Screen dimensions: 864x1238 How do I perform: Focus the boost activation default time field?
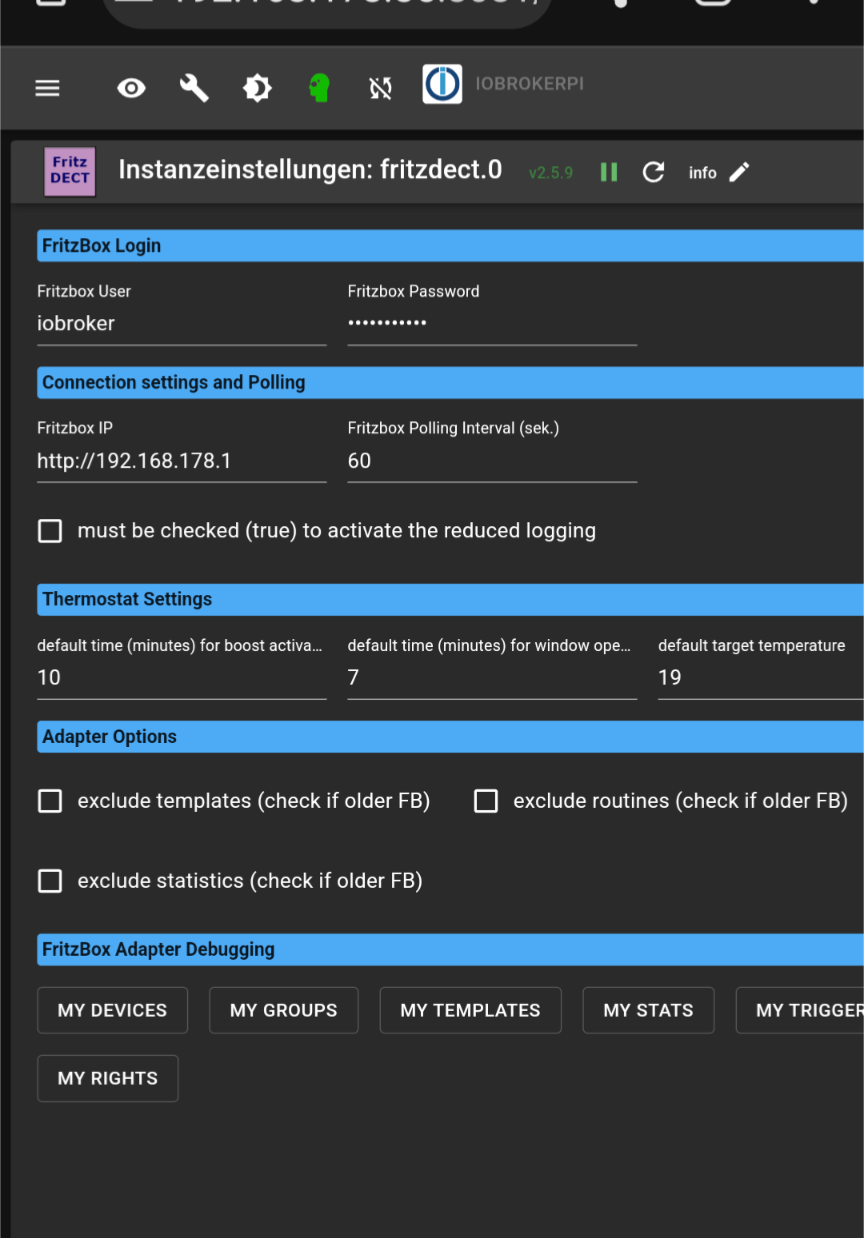(x=182, y=678)
